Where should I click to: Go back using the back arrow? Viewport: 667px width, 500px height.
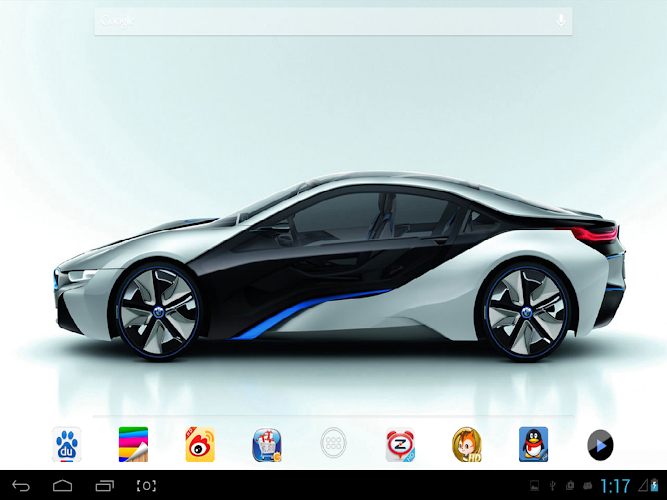click(20, 486)
